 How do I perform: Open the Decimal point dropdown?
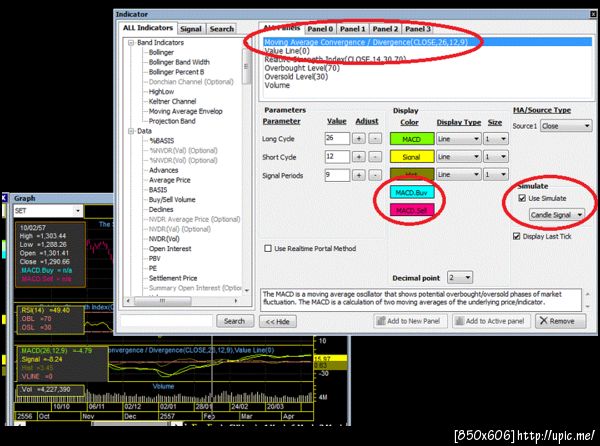pos(460,277)
